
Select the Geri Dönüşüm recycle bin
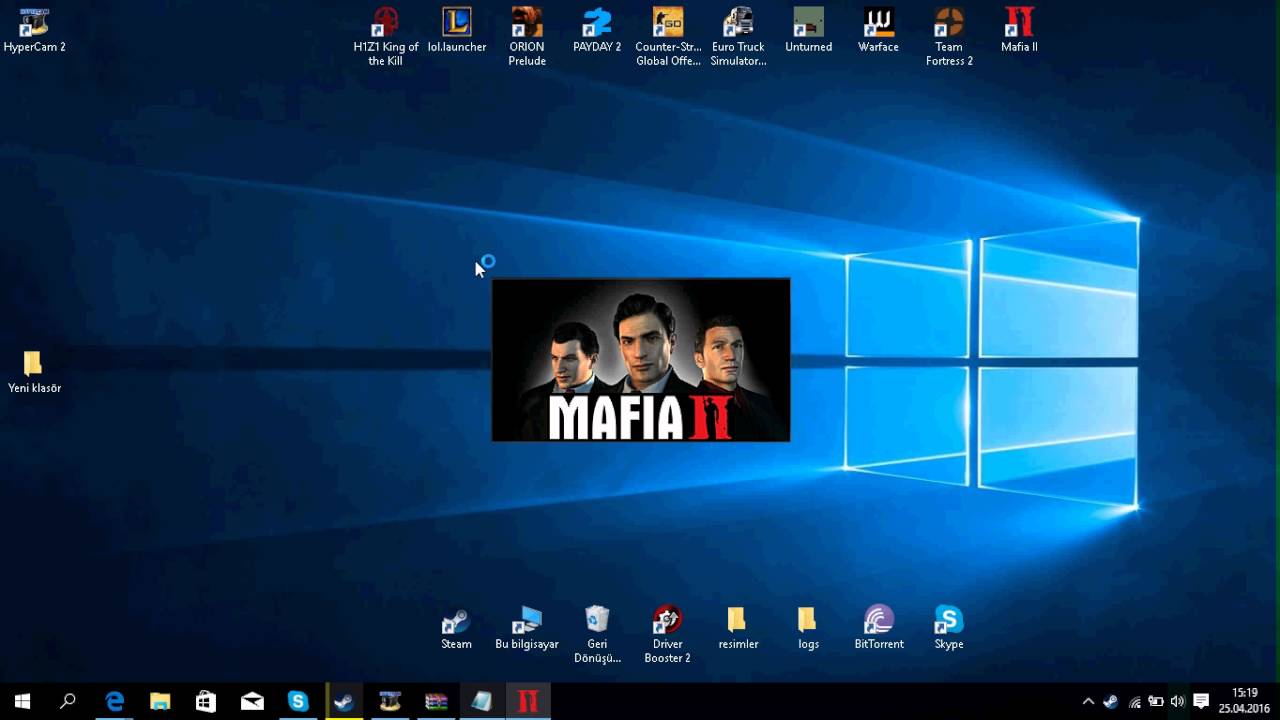597,635
